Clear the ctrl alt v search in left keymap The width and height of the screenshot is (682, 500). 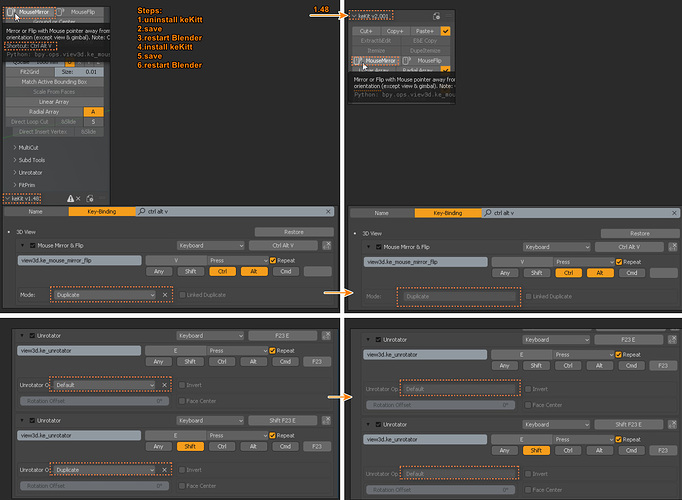328,211
